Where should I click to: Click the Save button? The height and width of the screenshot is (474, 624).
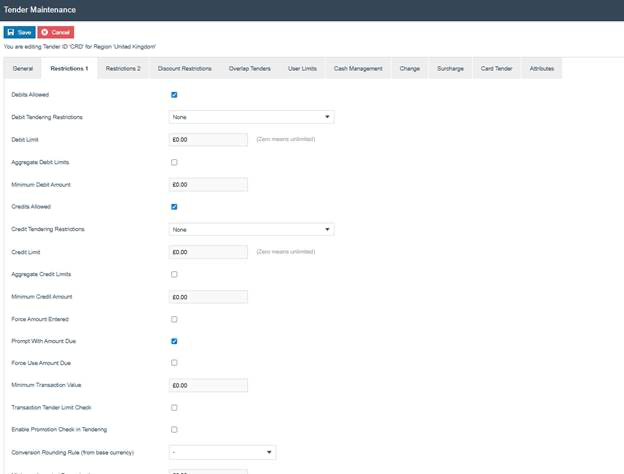pyautogui.click(x=20, y=32)
